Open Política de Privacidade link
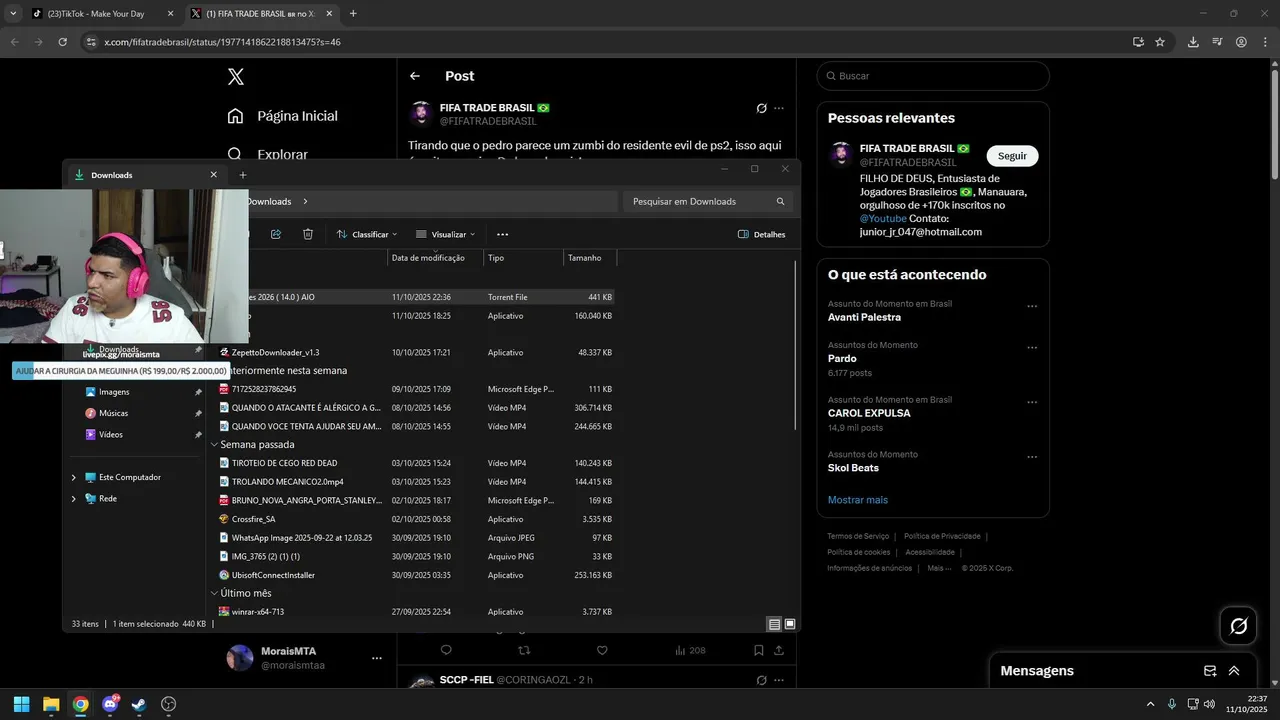The width and height of the screenshot is (1280, 720). coord(942,536)
